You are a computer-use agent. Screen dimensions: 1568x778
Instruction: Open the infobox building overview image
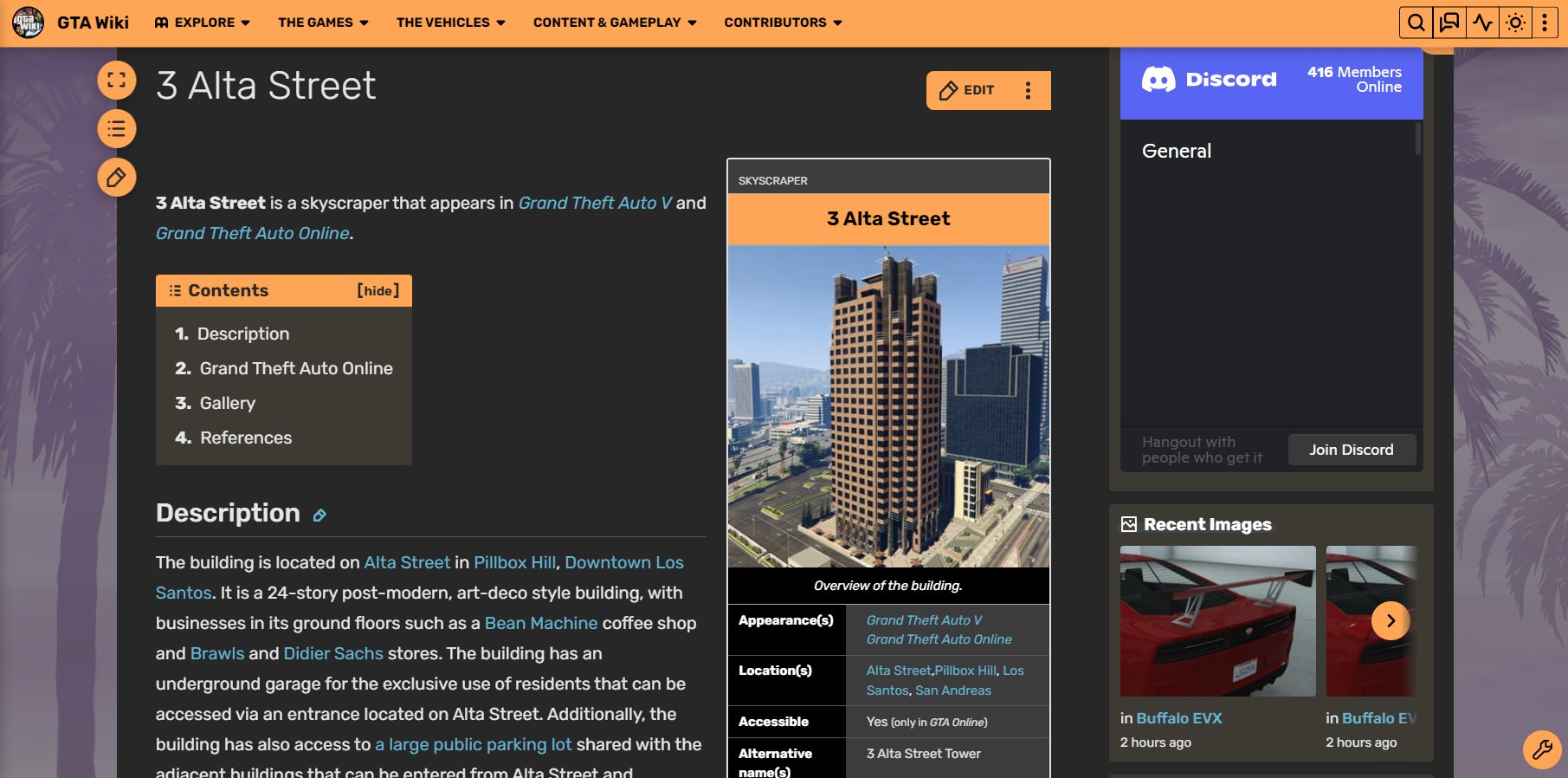(x=888, y=406)
